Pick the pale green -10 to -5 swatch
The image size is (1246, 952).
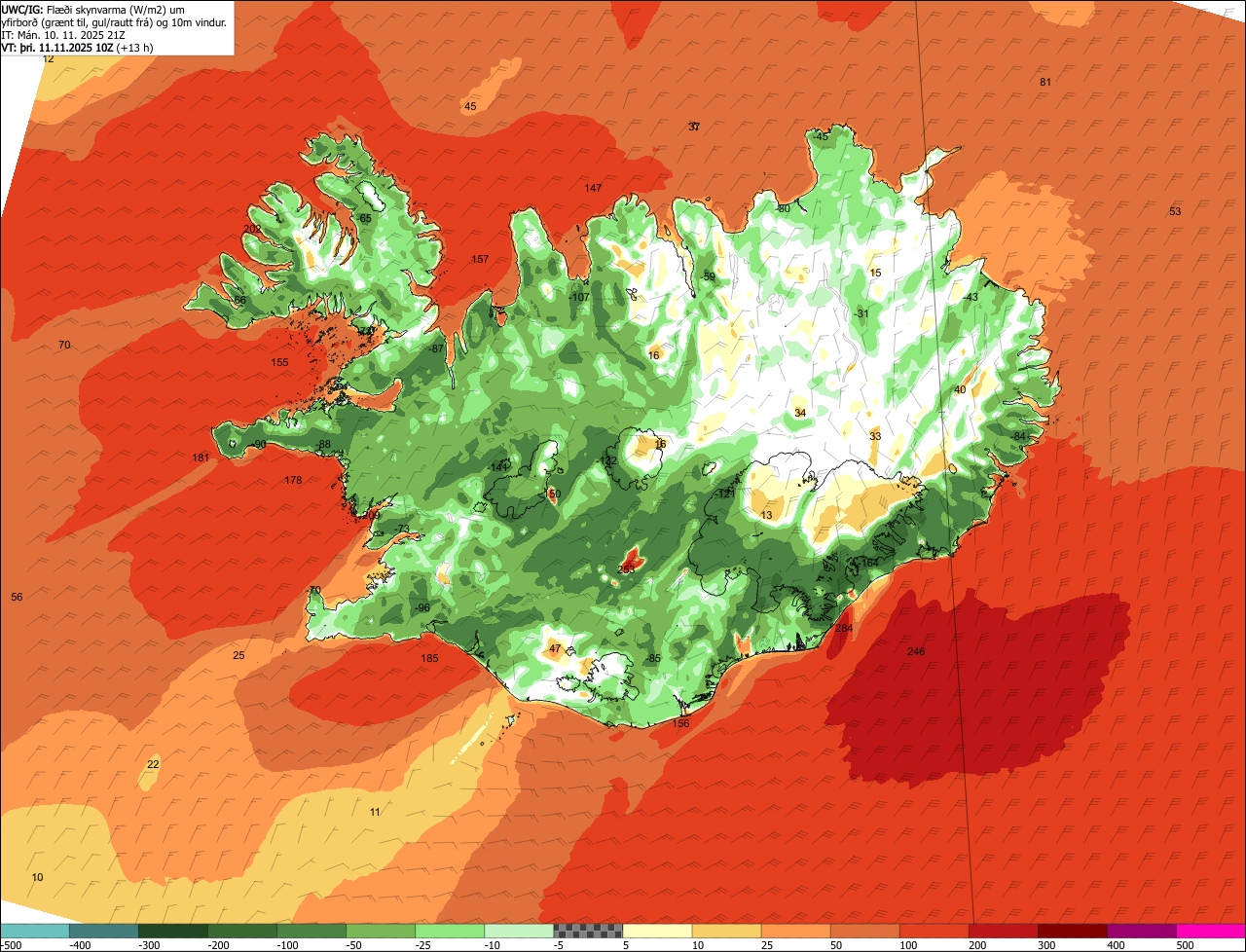(x=519, y=931)
